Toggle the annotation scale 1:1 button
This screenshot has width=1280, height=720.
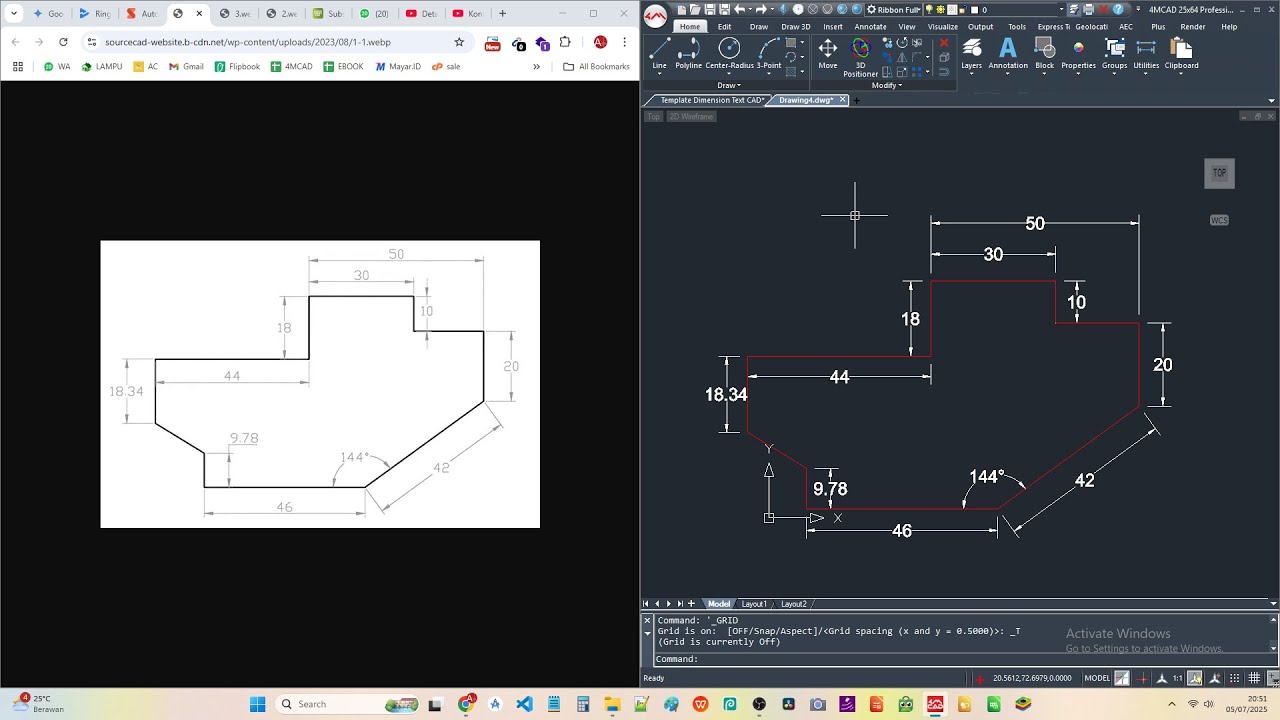point(1178,678)
